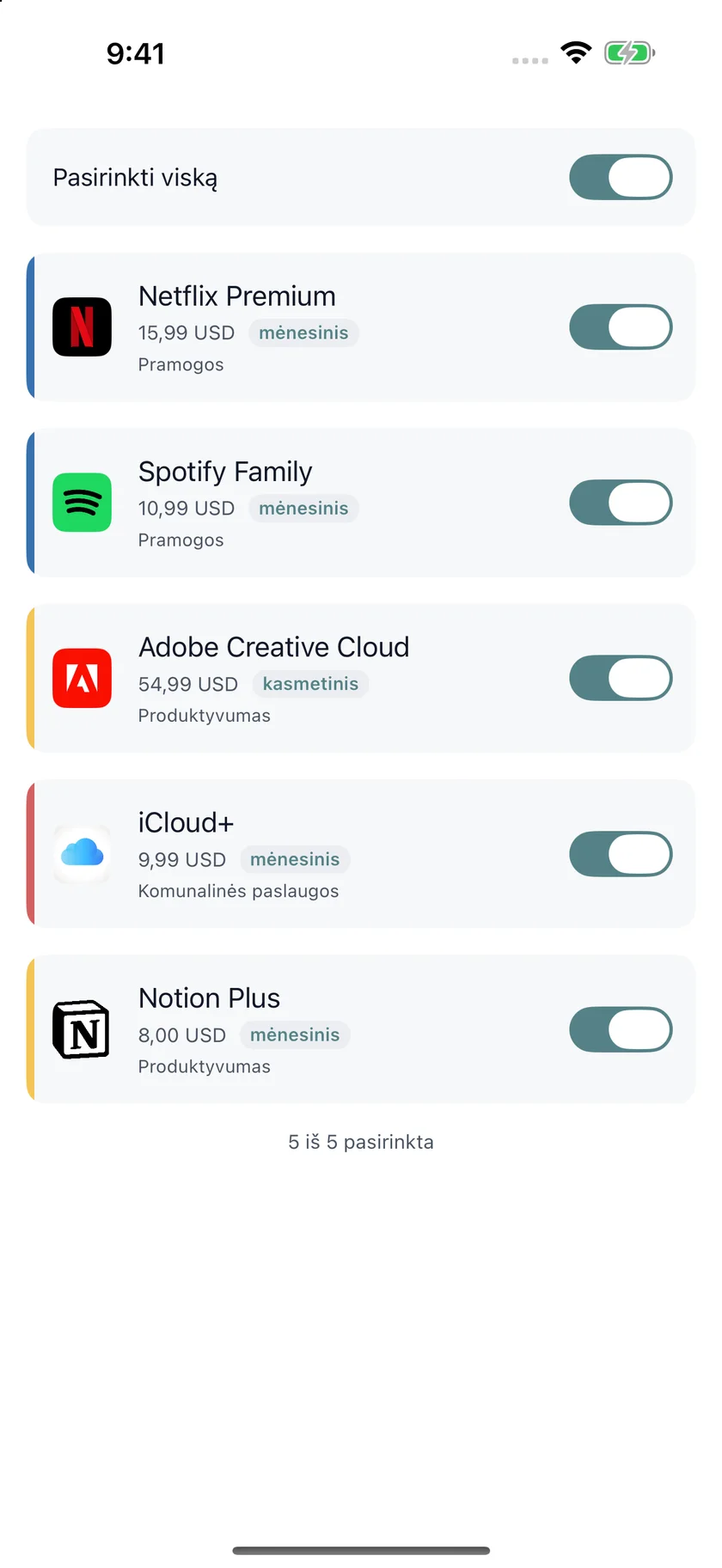The height and width of the screenshot is (1568, 722).
Task: Tap the Notion logo icon
Action: (x=82, y=1028)
